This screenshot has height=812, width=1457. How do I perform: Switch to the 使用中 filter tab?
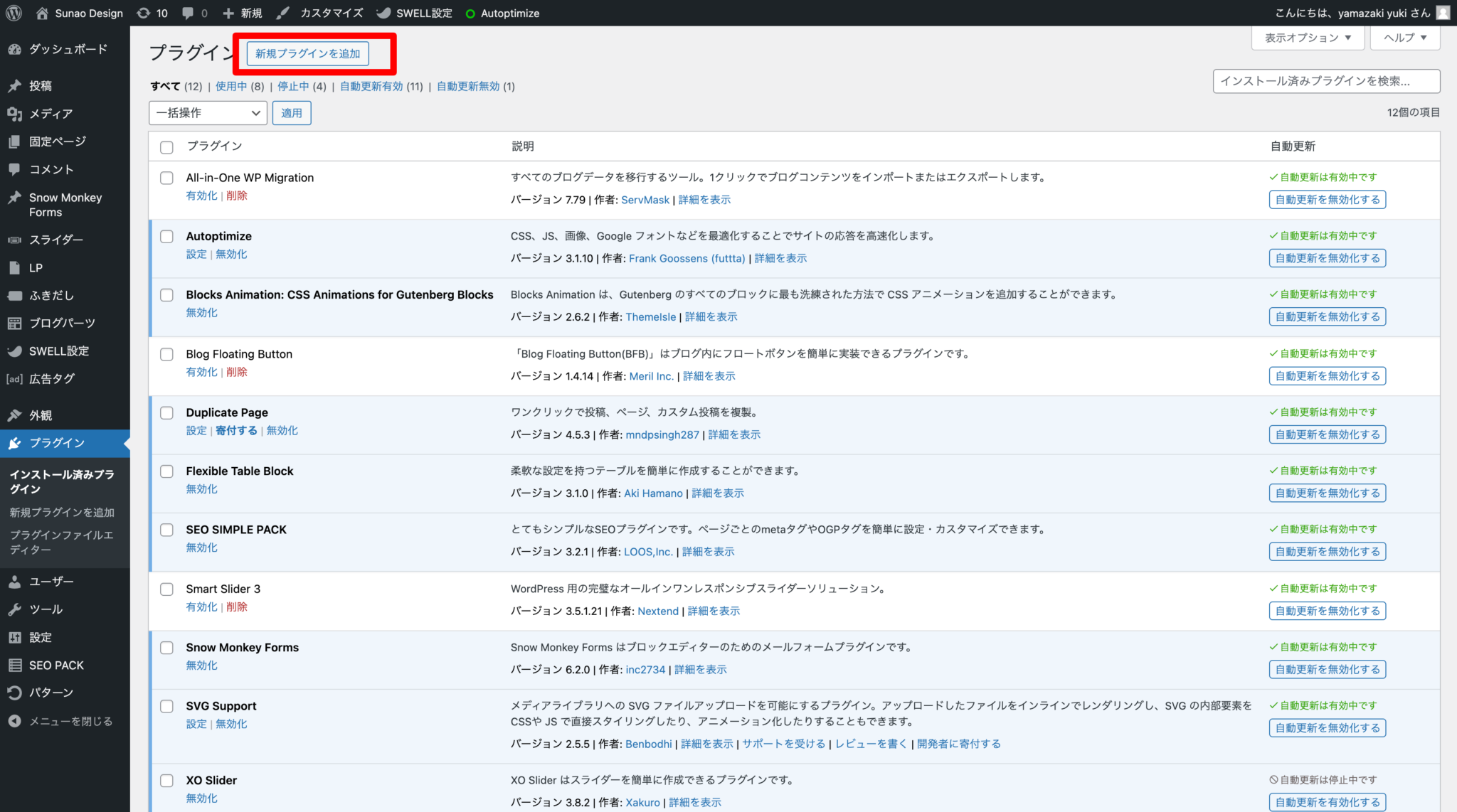tap(231, 86)
